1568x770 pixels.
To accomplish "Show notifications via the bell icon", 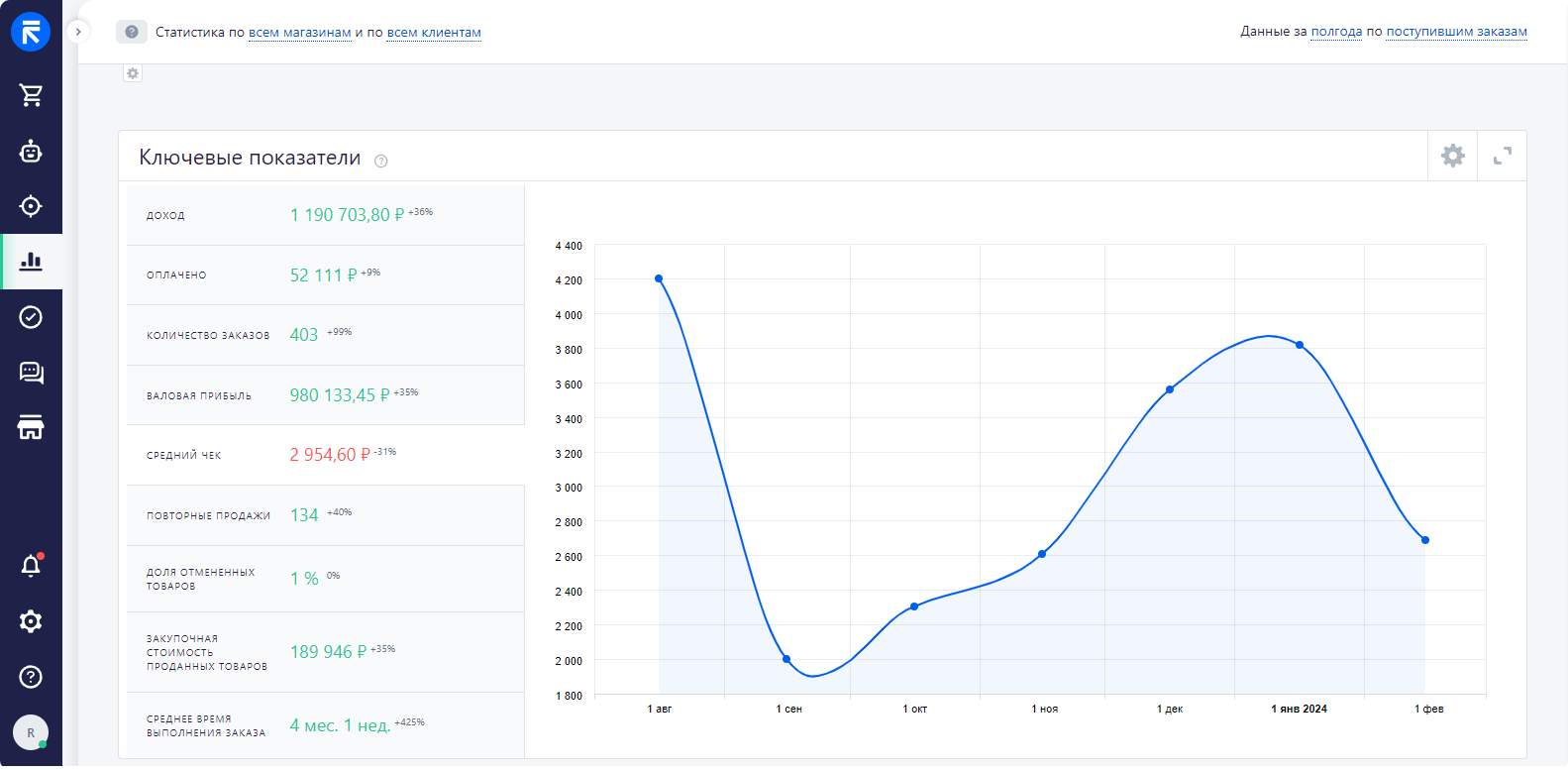I will pyautogui.click(x=31, y=566).
